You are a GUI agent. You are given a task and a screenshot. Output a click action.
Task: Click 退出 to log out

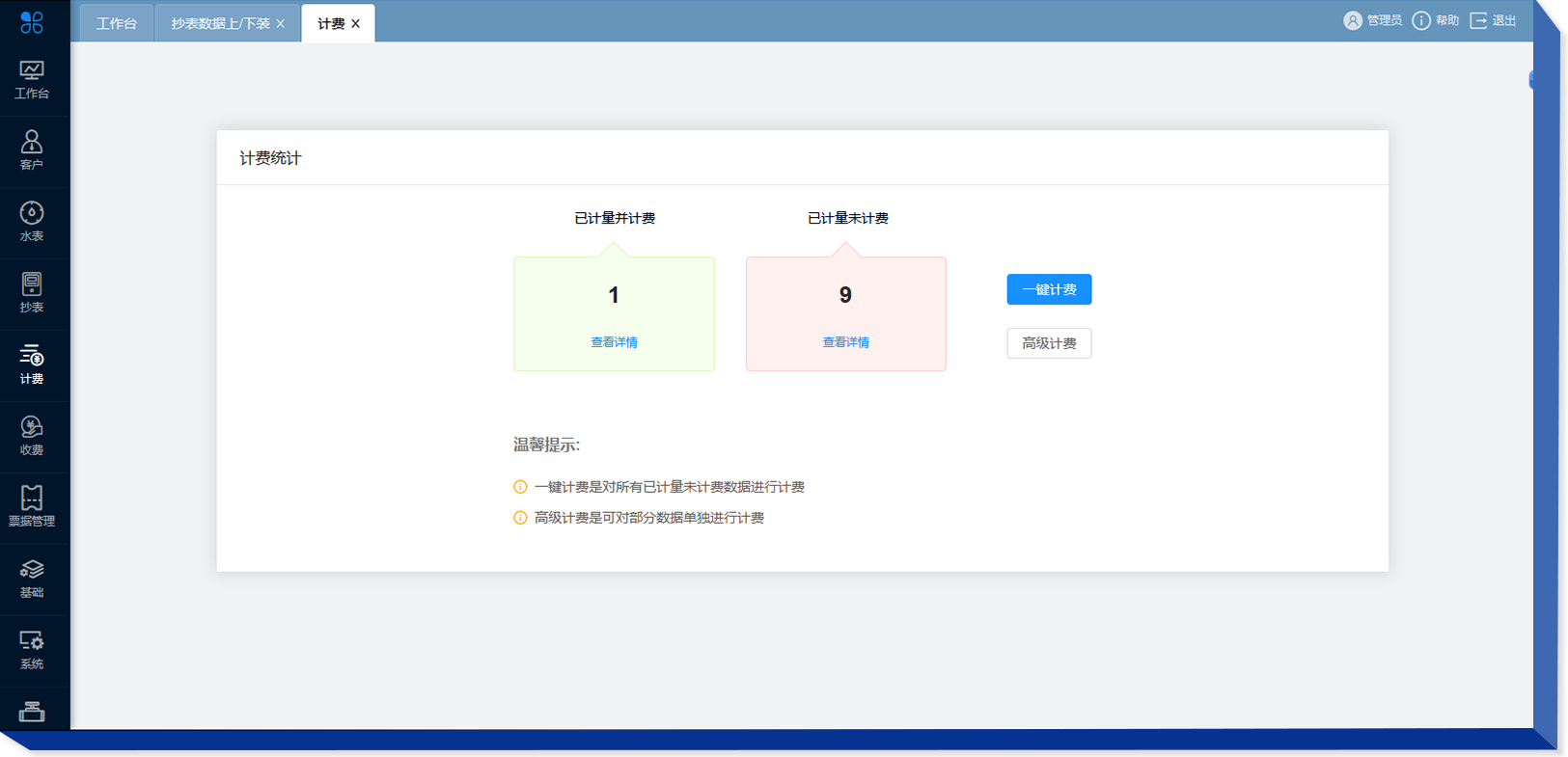(1493, 20)
